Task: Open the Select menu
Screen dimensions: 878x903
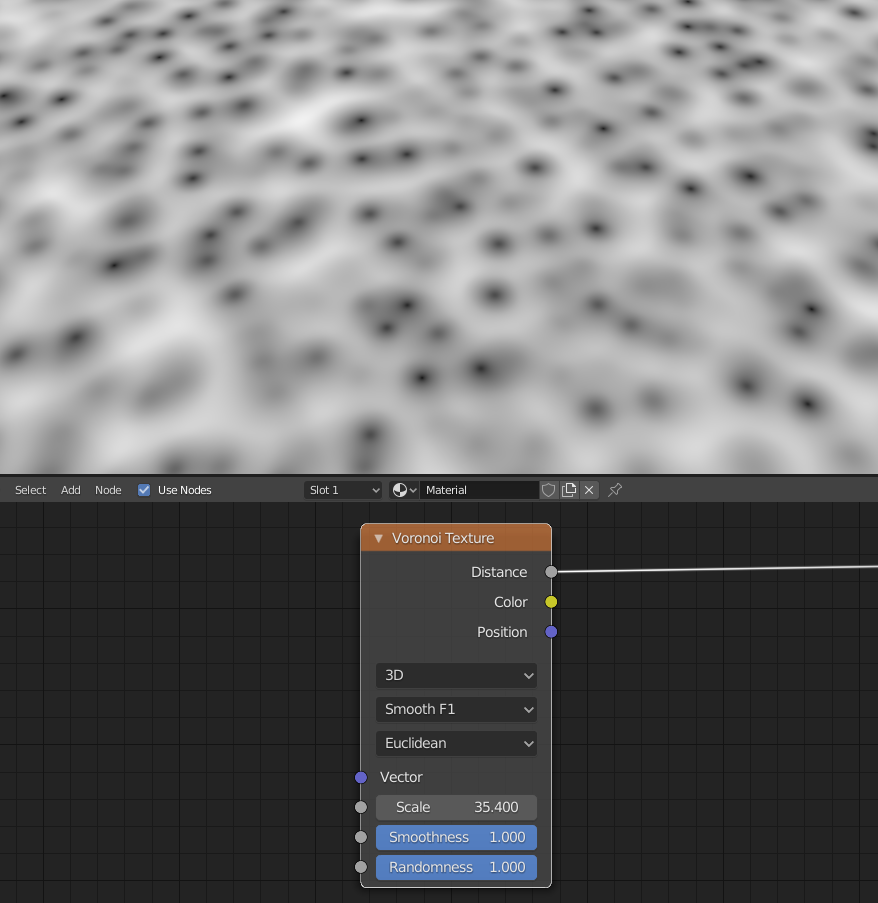Action: point(30,490)
